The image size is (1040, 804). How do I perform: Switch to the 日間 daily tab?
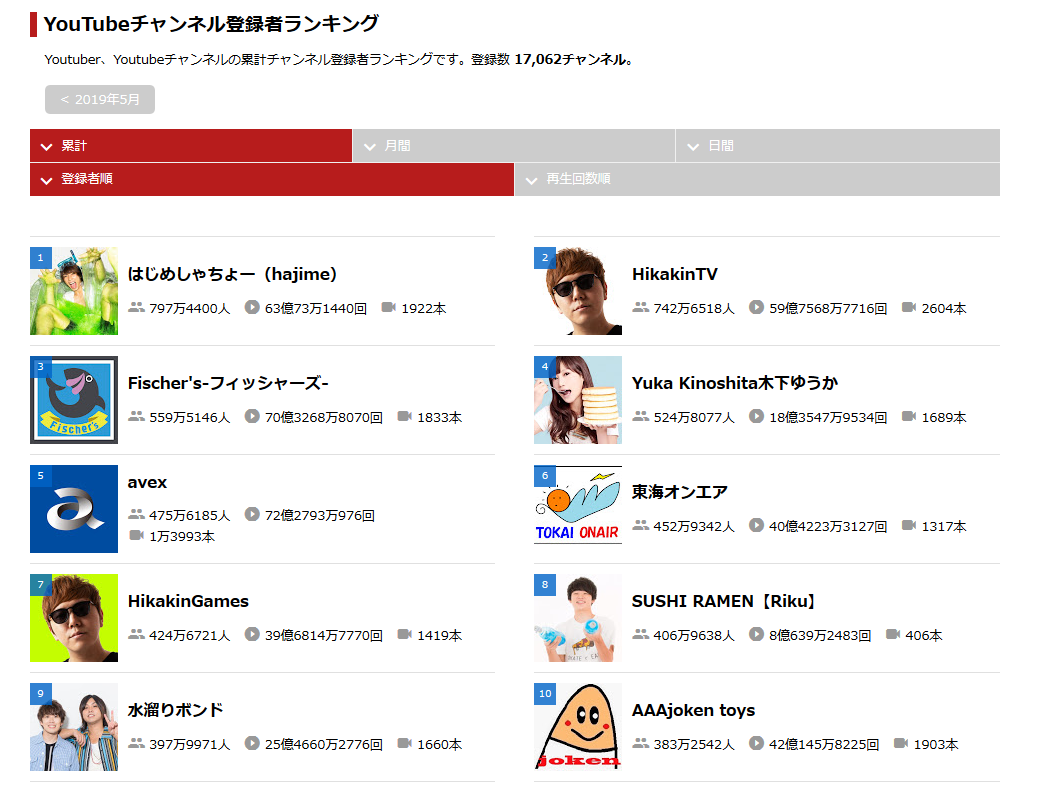click(838, 145)
